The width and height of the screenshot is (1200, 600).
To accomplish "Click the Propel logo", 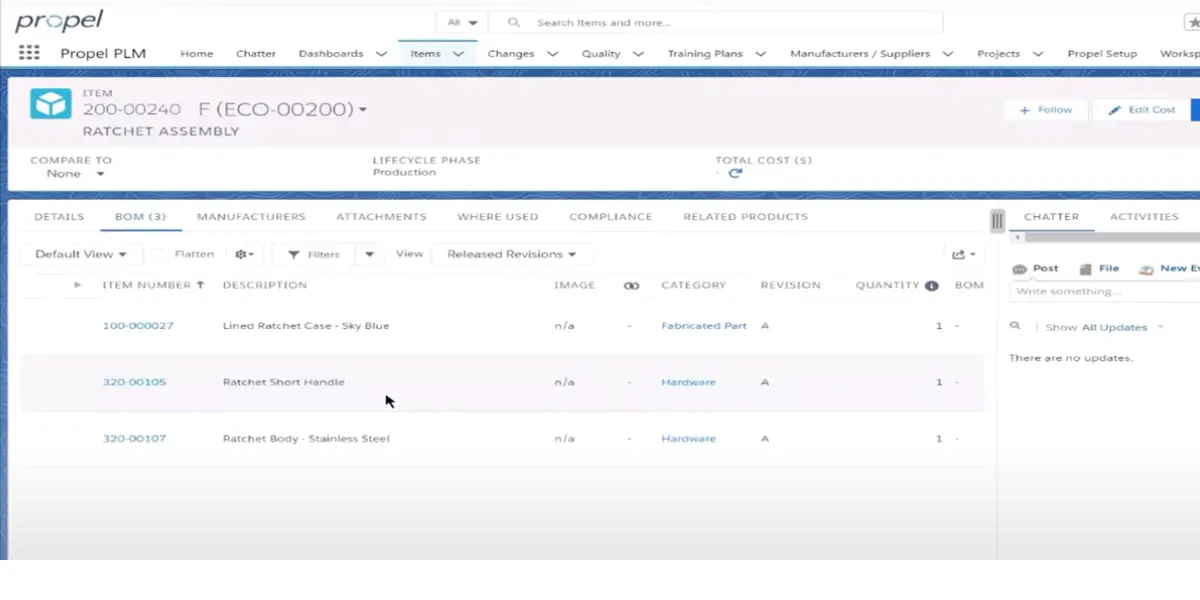I will [x=59, y=21].
